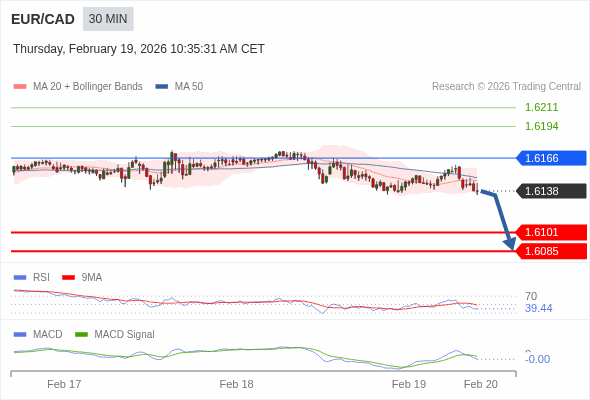This screenshot has width=590, height=400.
Task: Click the 9MA legend label
Action: tap(92, 278)
